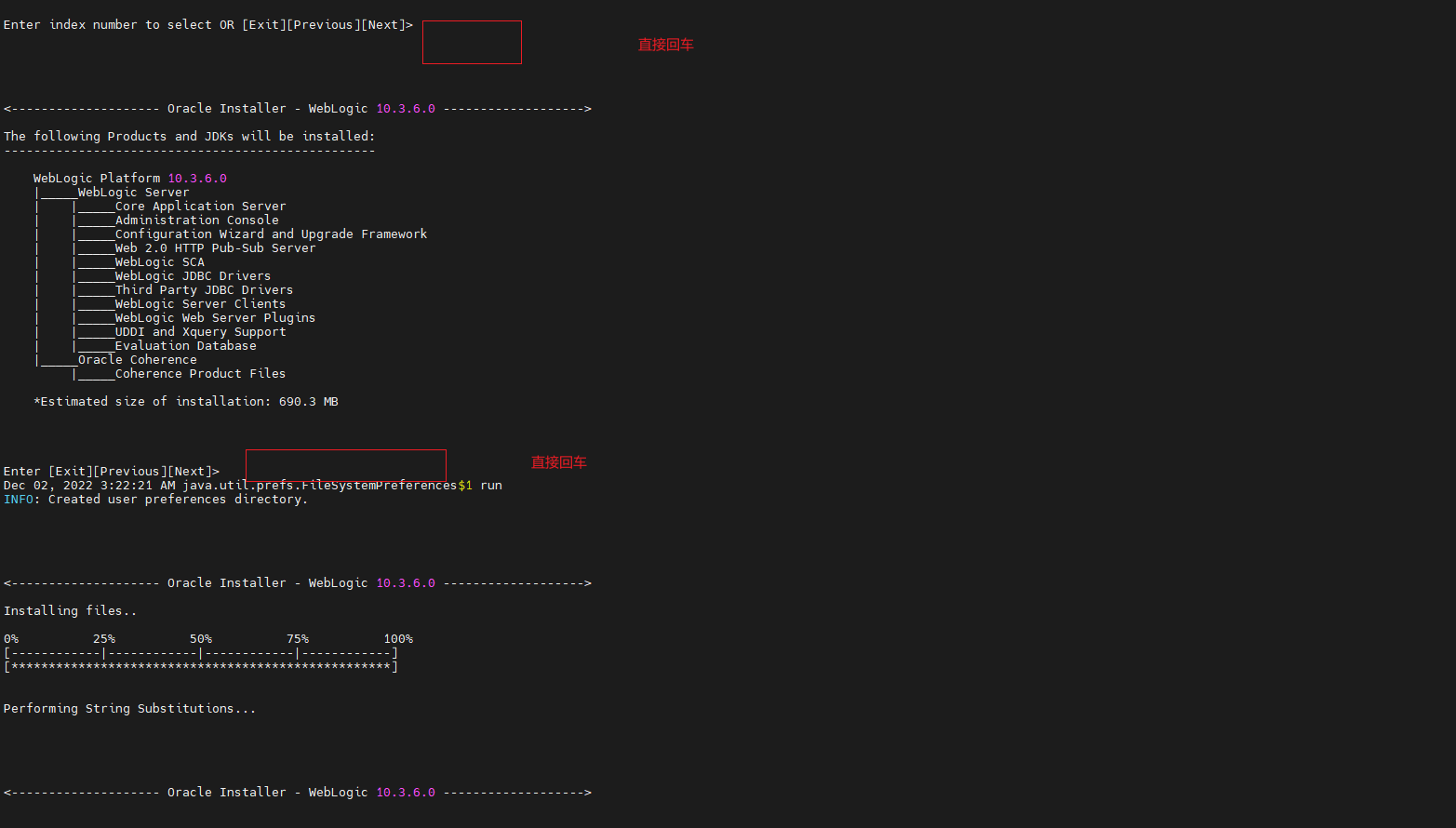Click 'INFO: Created user preferences directory.' line
The image size is (1456, 828).
click(155, 499)
